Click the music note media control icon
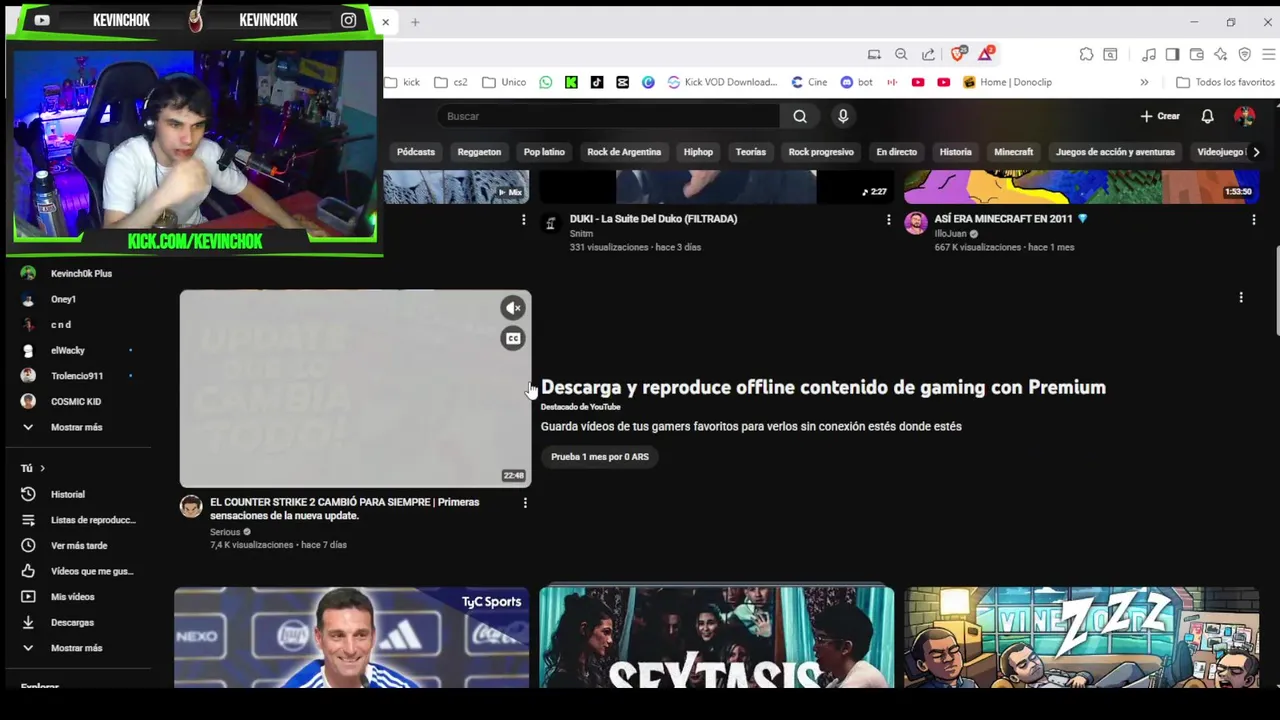The image size is (1280, 720). [x=1149, y=54]
